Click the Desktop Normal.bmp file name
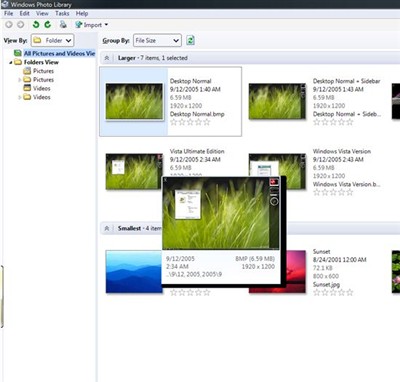 click(x=197, y=114)
